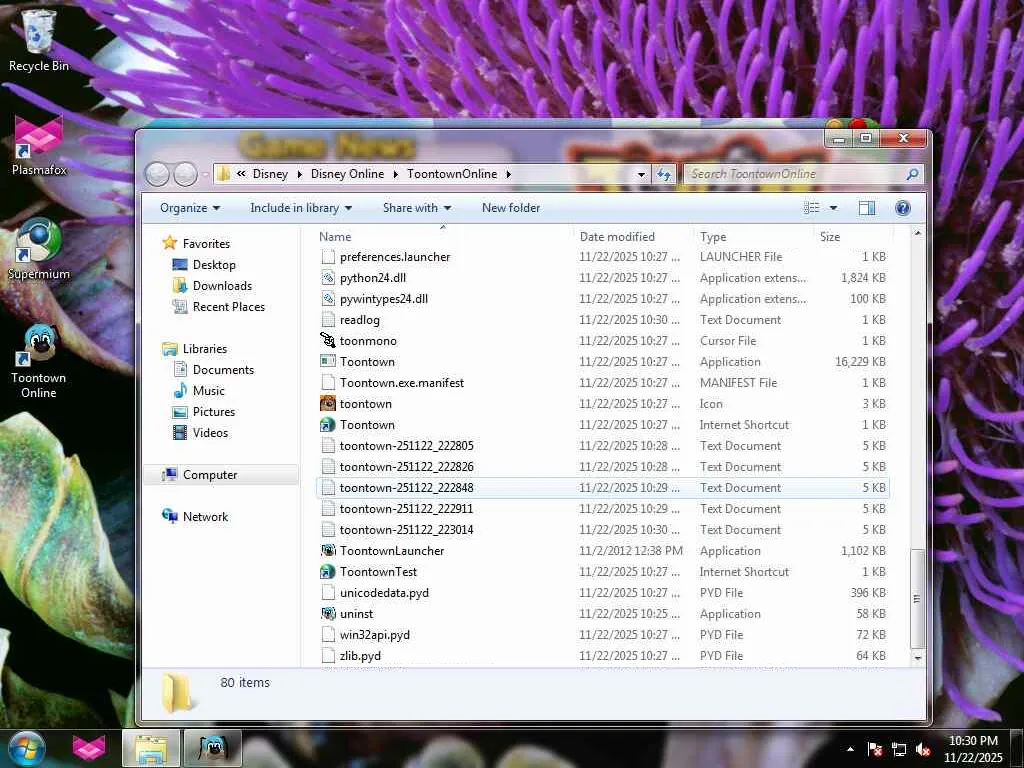Toggle the preview pane button

click(x=867, y=208)
